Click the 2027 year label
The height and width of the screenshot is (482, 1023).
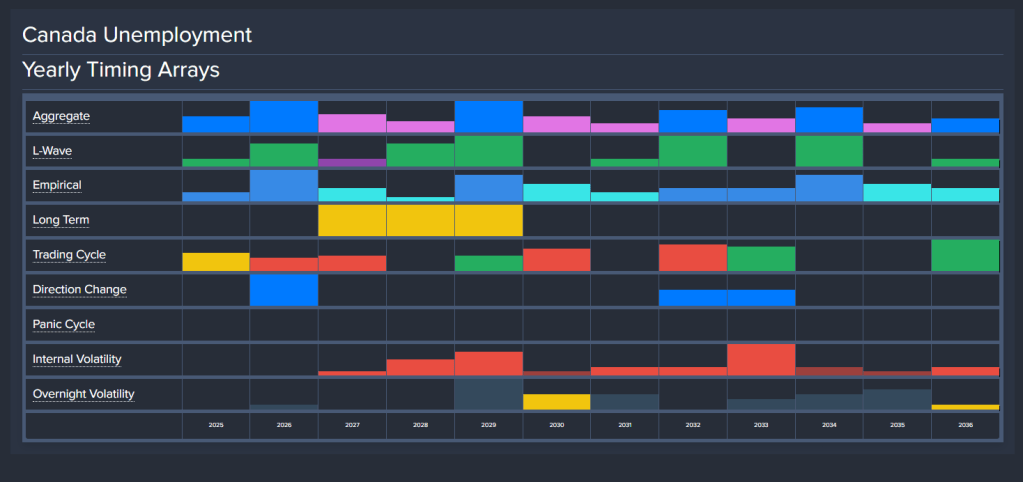pyautogui.click(x=352, y=425)
